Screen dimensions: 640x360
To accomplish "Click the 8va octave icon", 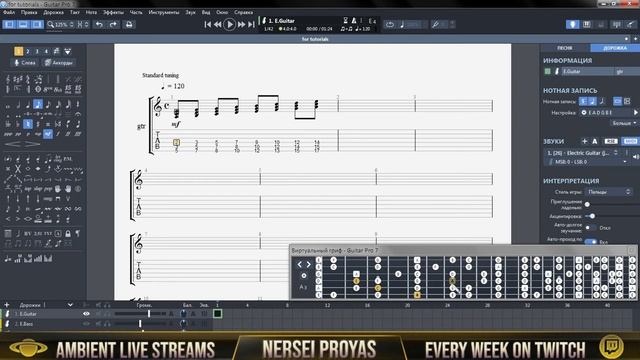I will click(x=48, y=89).
